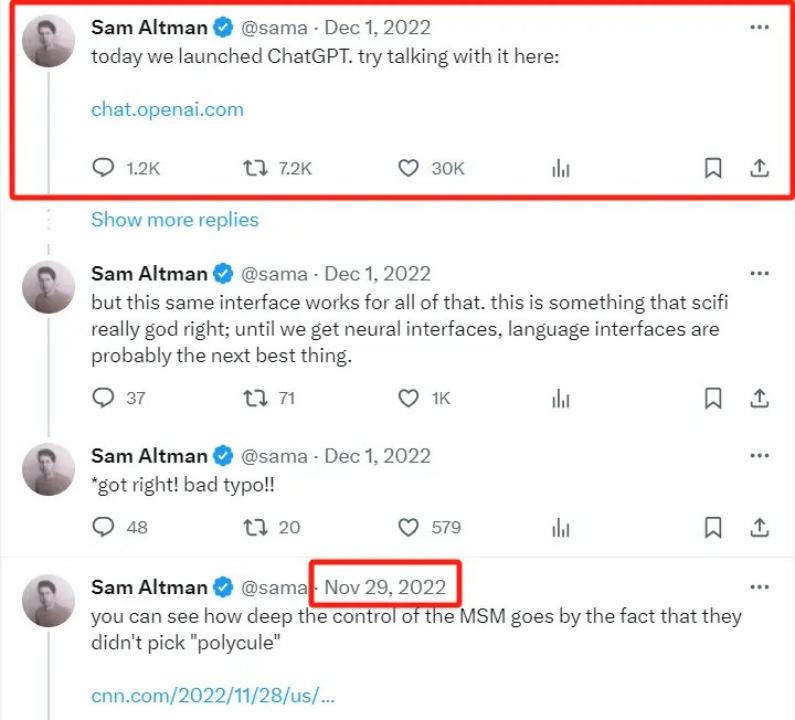View analytics of ChatGPT launch tweet
795x720 pixels.
561,168
